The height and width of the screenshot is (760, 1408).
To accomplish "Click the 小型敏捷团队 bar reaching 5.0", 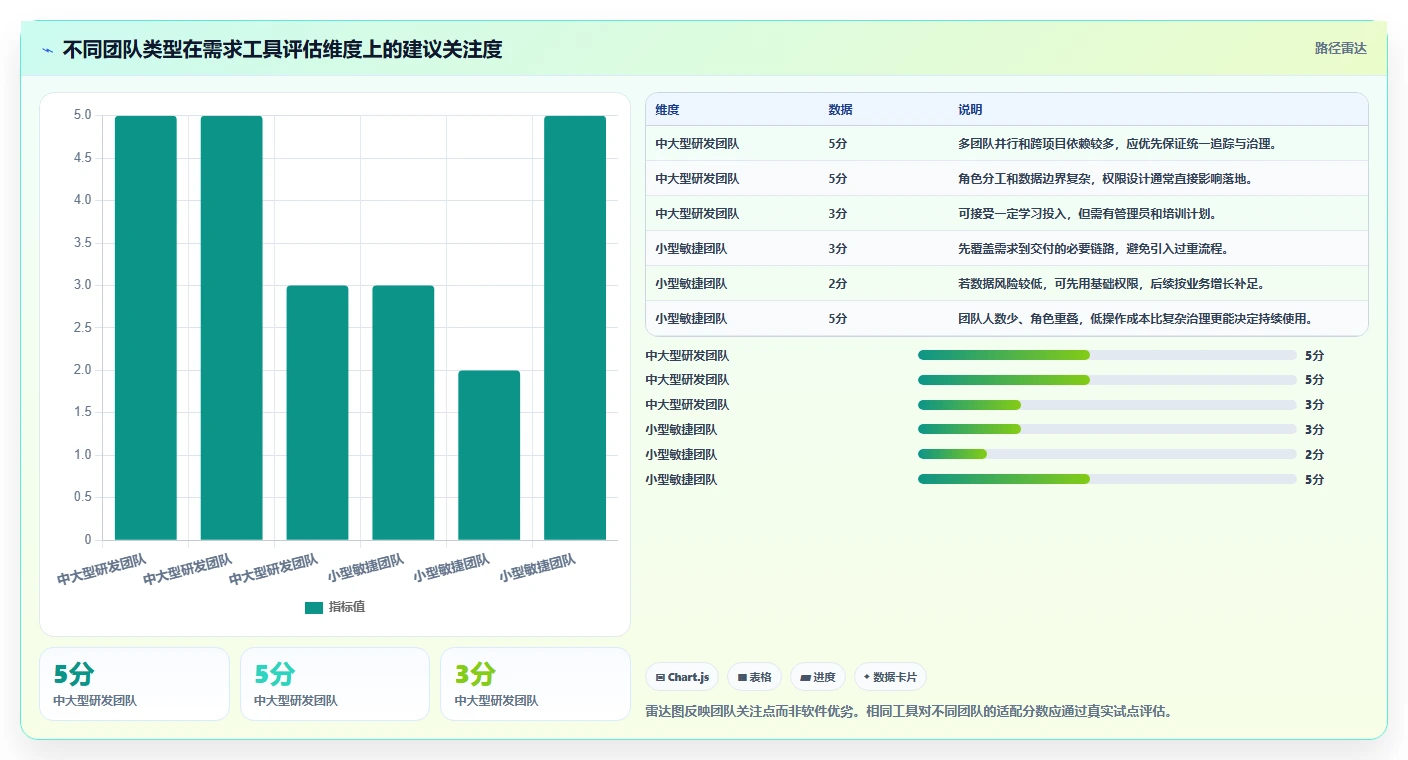I will [x=575, y=328].
